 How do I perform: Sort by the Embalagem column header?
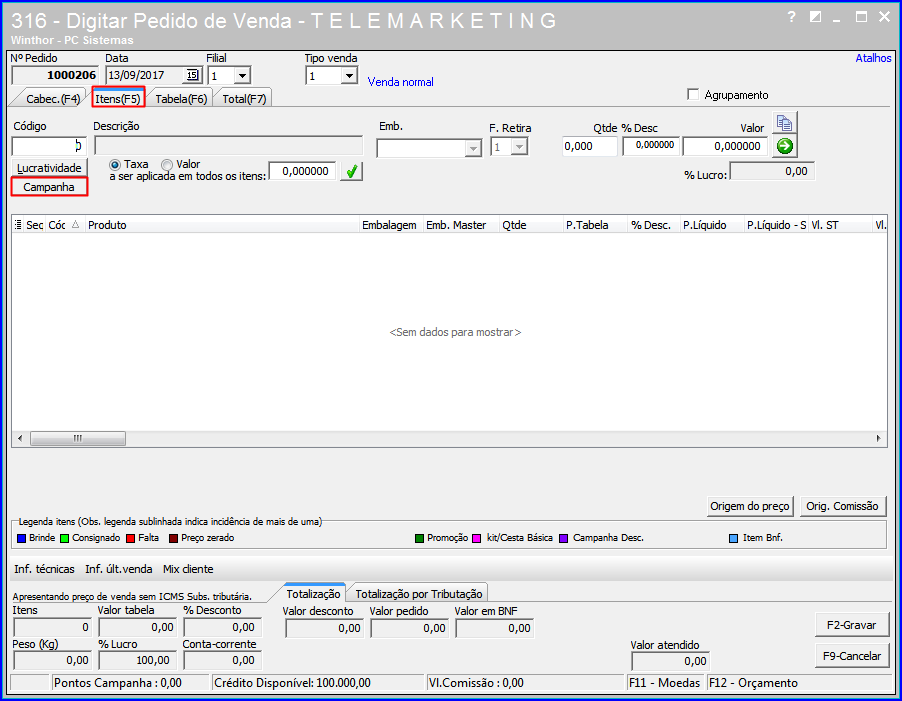coord(391,225)
